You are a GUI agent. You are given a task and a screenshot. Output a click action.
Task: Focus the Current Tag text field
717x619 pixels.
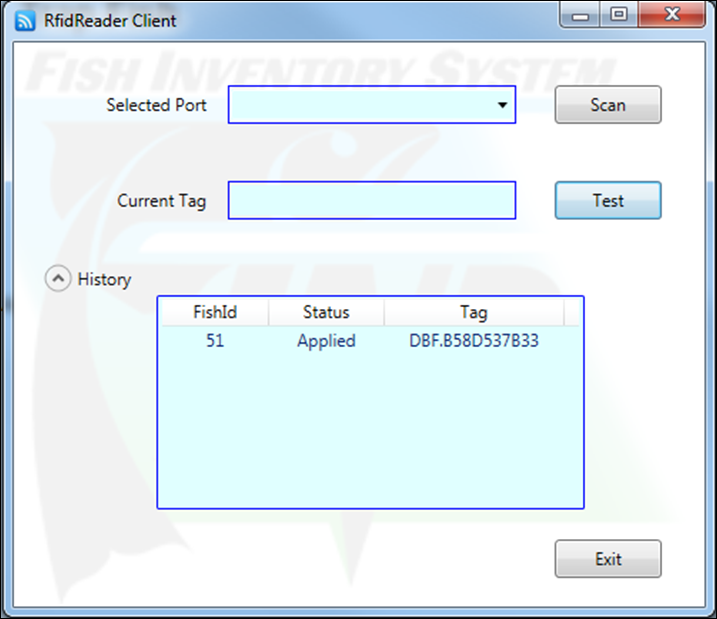tap(372, 201)
